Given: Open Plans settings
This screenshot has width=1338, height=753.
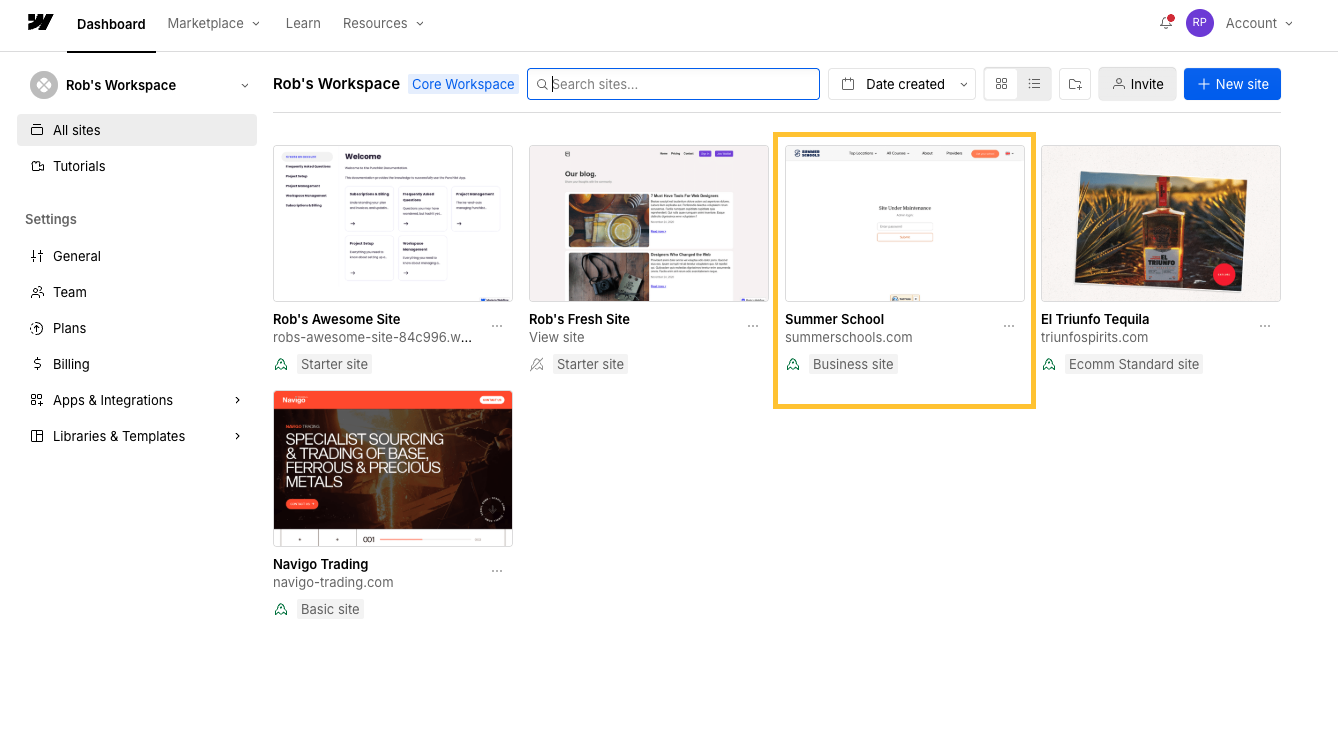Looking at the screenshot, I should tap(137, 328).
